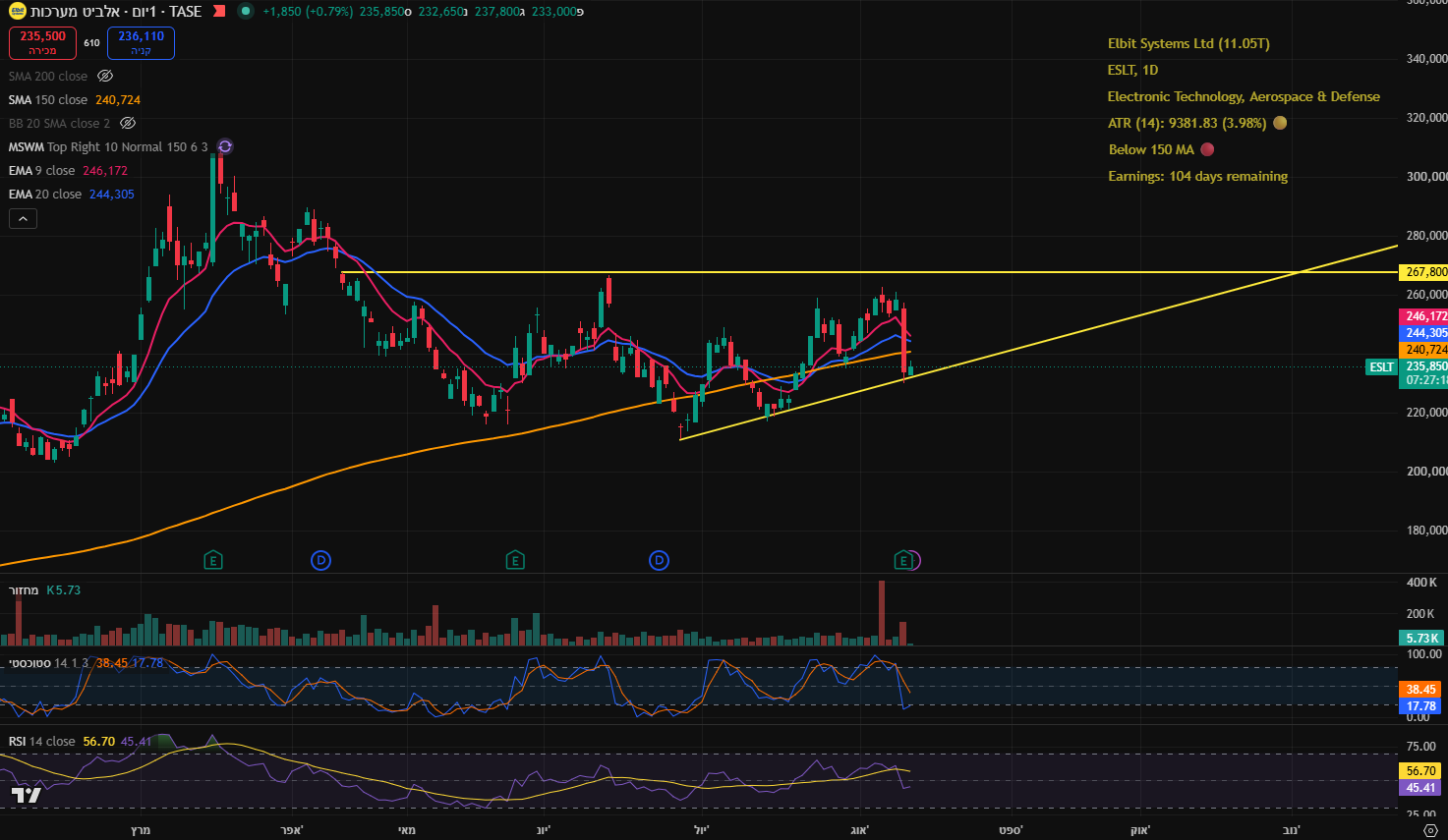1448x840 pixels.
Task: Click the orange 240,724 SMA price label
Action: coord(1423,350)
